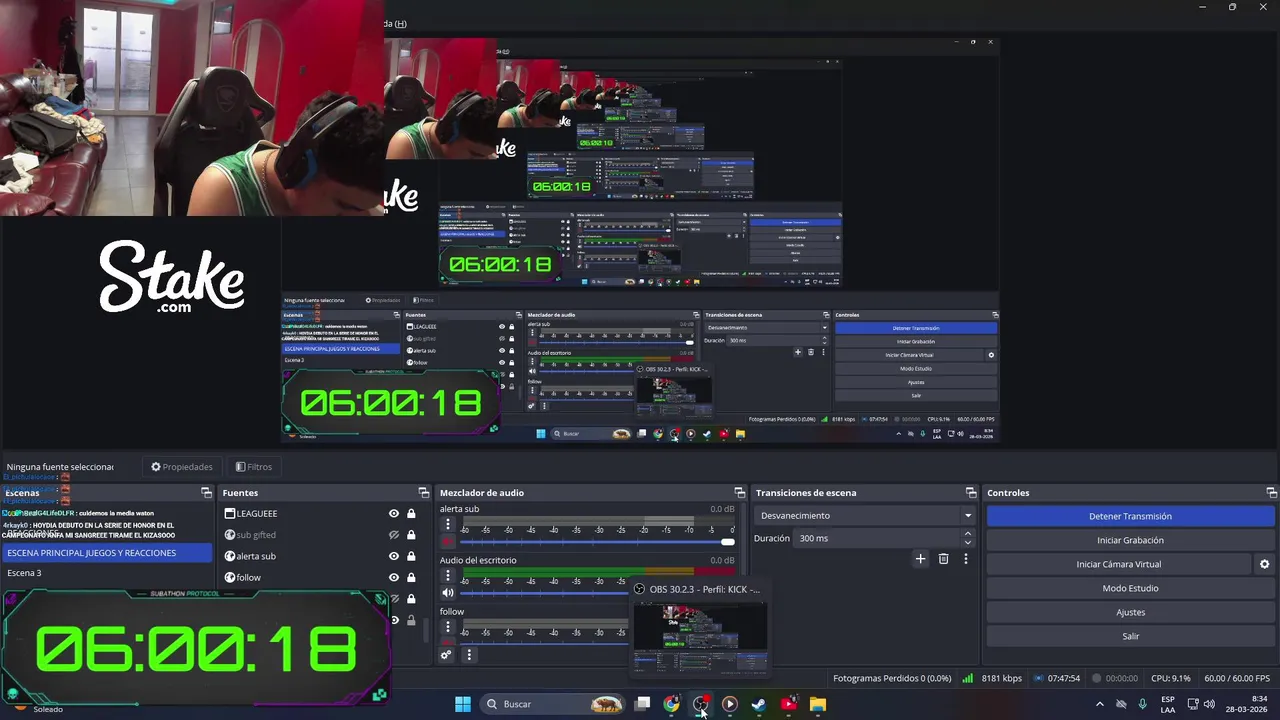Screen dimensions: 1280x720
Task: Open Steam from the taskbar
Action: pos(759,704)
